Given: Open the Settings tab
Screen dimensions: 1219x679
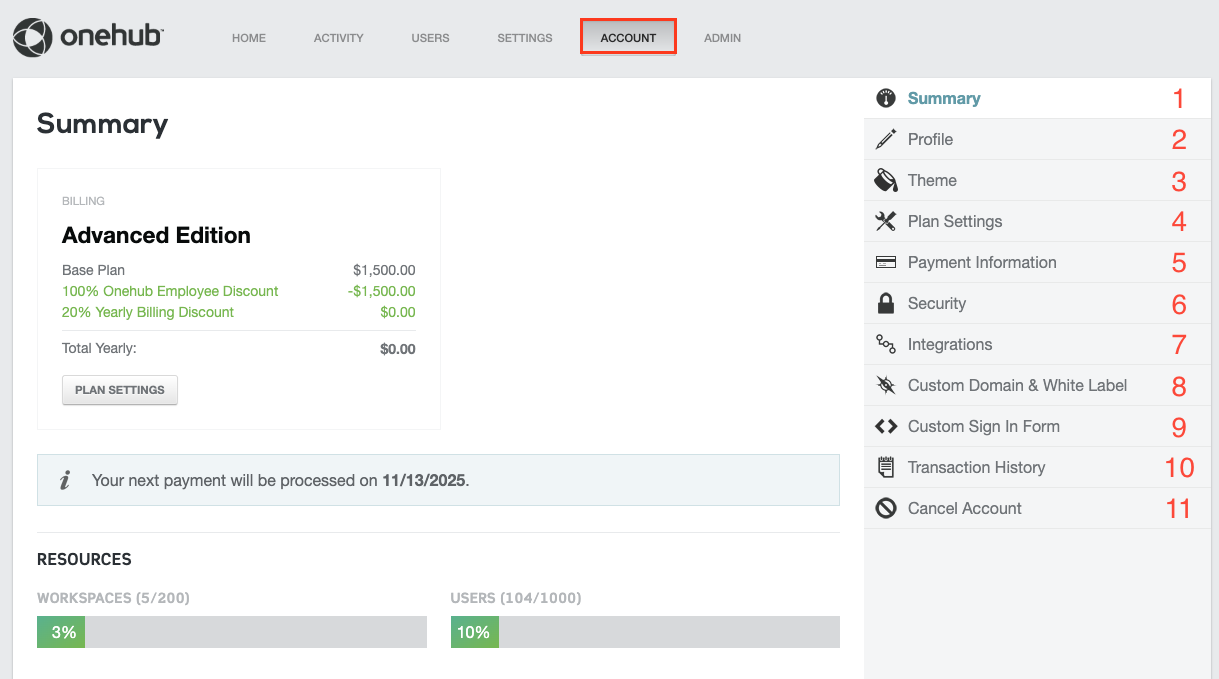Looking at the screenshot, I should point(525,38).
